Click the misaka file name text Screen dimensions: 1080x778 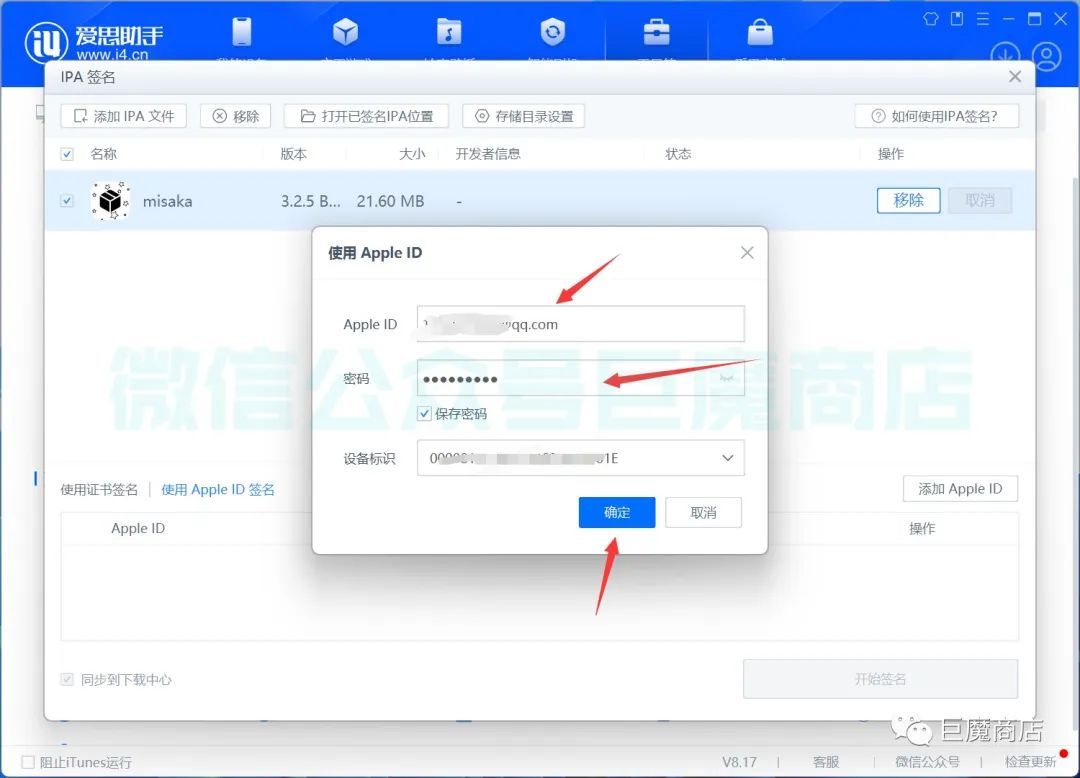(x=167, y=201)
